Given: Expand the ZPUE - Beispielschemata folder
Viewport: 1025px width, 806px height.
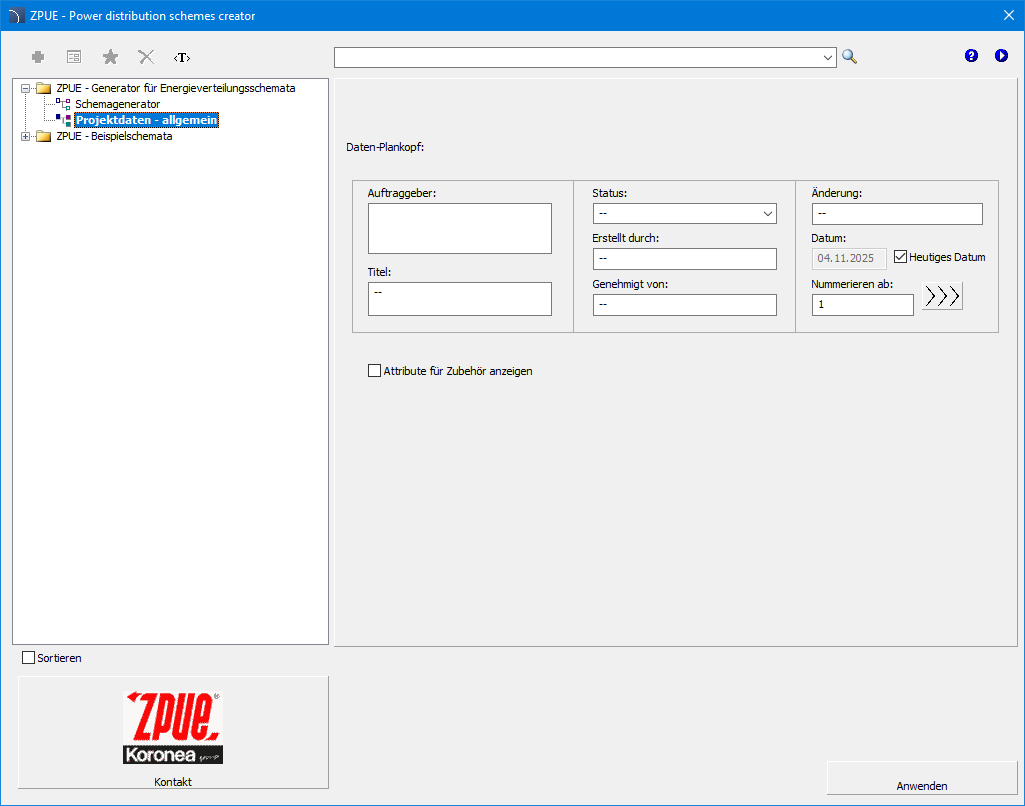Looking at the screenshot, I should click(x=26, y=137).
